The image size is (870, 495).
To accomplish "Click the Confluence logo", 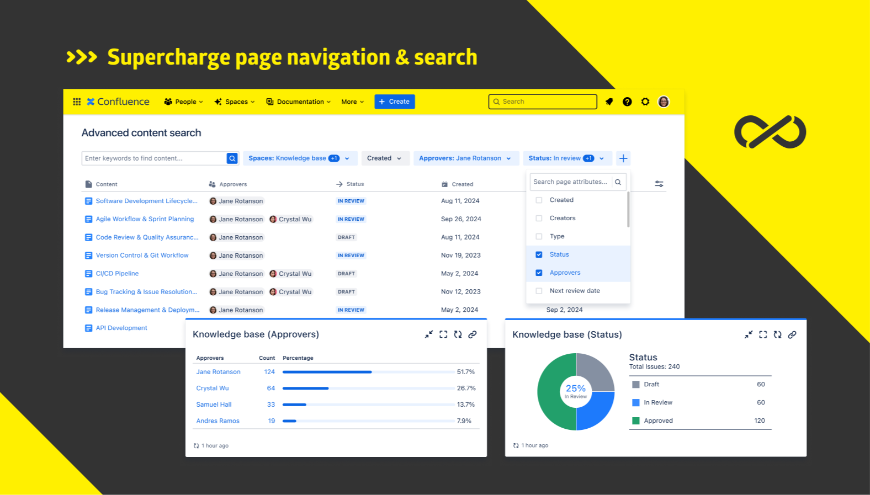I will (118, 102).
